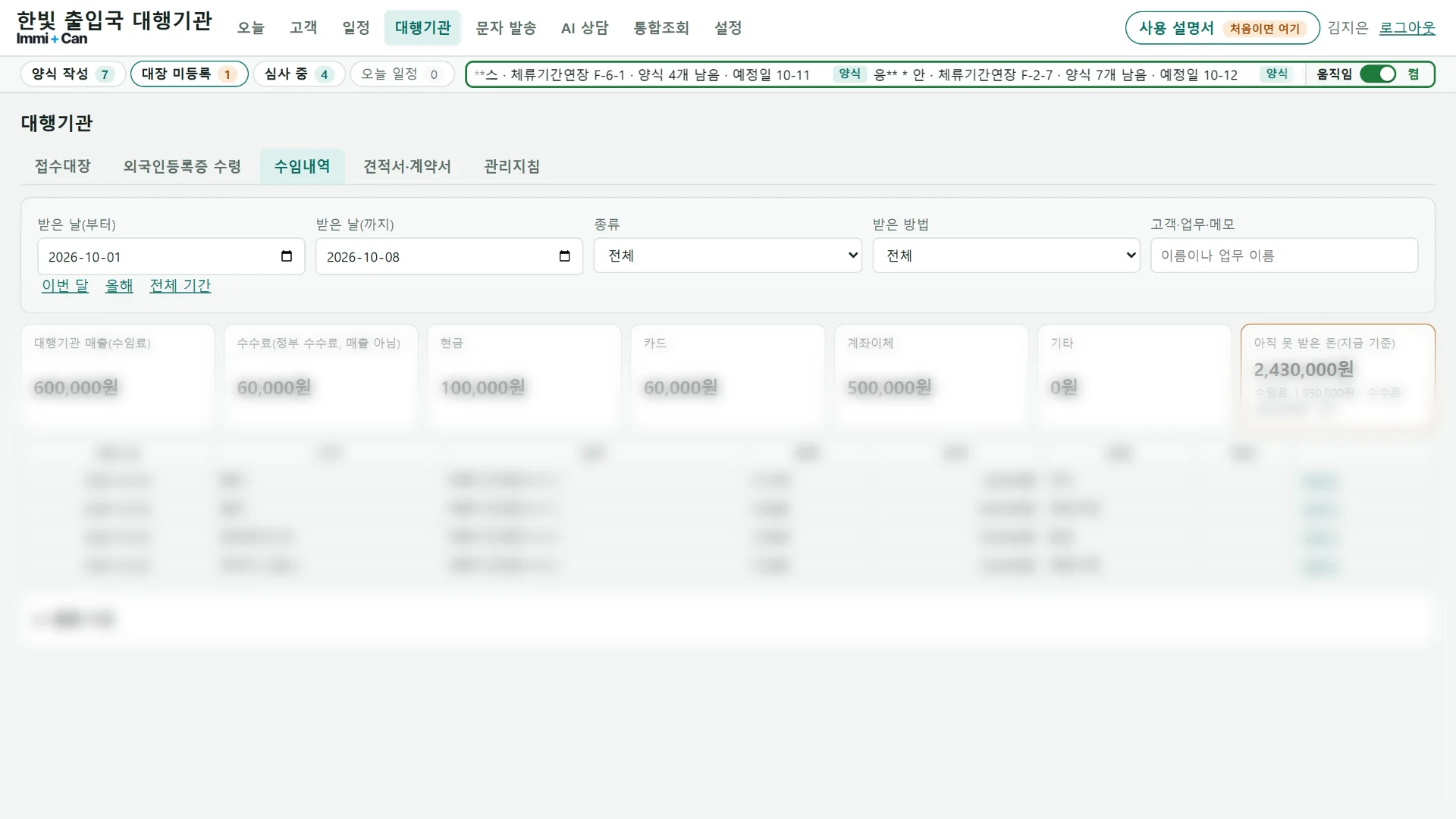The height and width of the screenshot is (819, 1456).
Task: Open the 양식 작성 7 filter chip
Action: (73, 74)
